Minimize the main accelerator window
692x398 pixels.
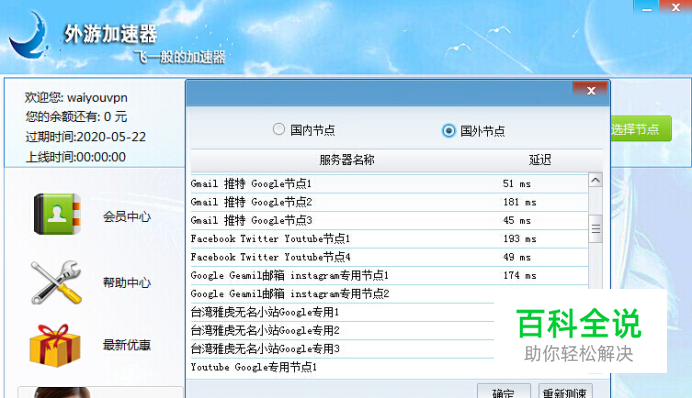coord(647,7)
